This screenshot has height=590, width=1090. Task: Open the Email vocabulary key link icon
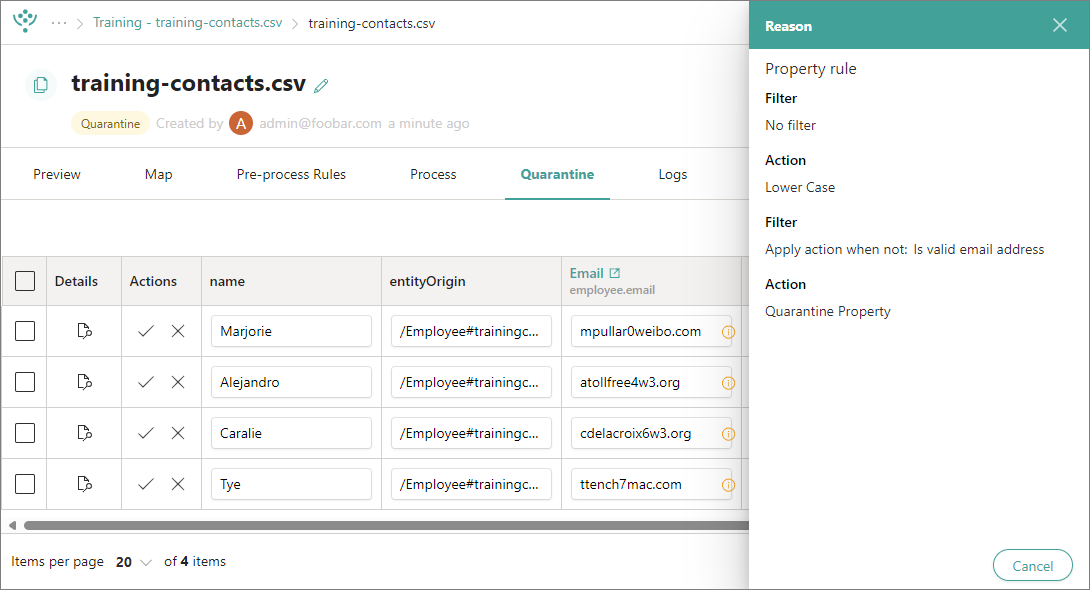pyautogui.click(x=615, y=273)
